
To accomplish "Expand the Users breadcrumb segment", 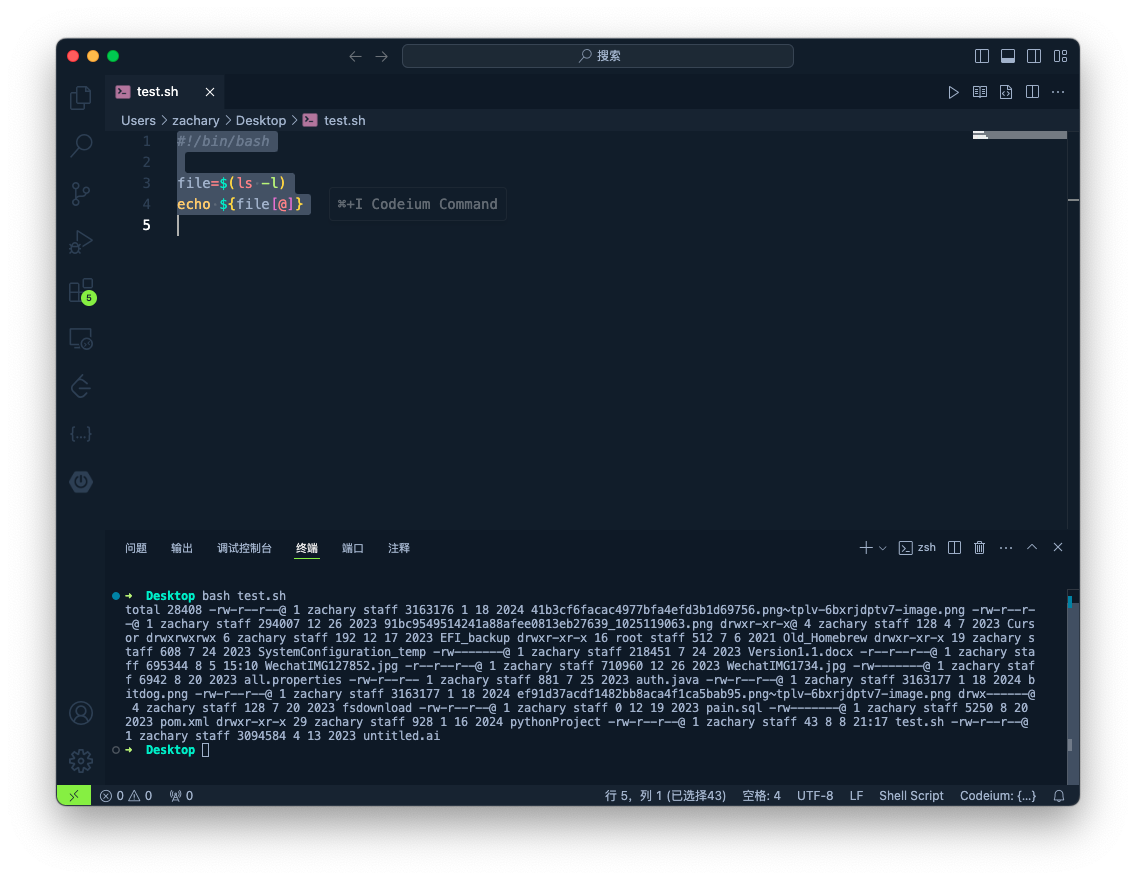I will click(x=138, y=120).
